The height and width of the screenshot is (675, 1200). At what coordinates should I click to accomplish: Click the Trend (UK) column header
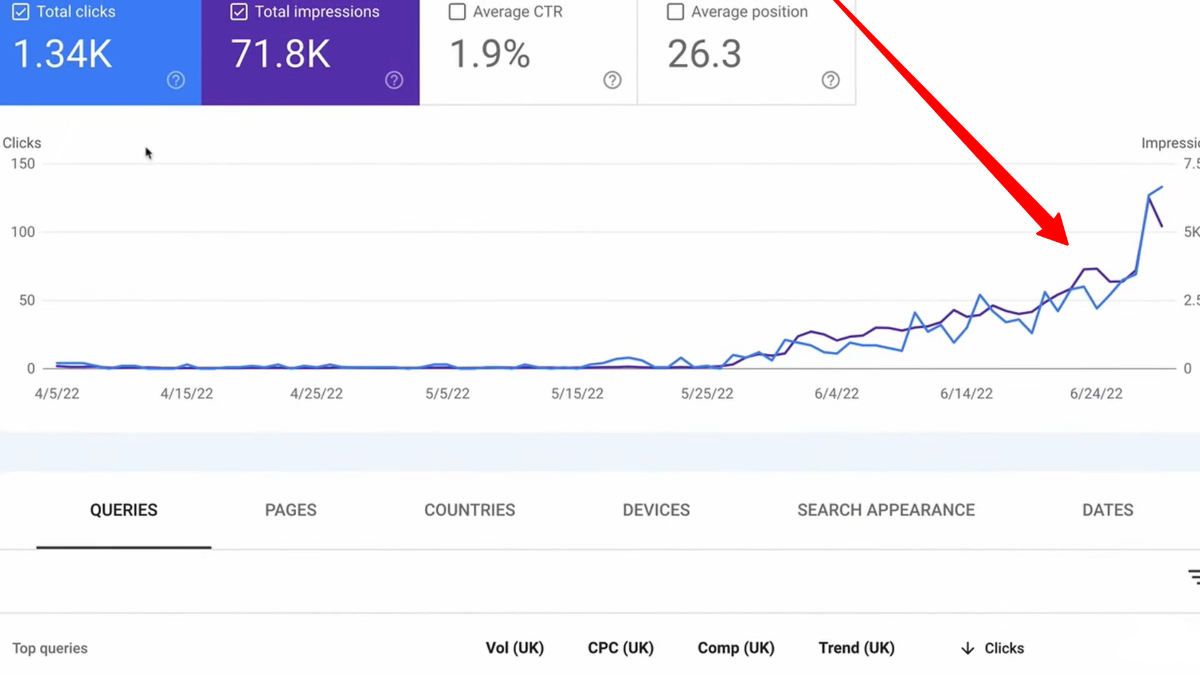click(857, 648)
